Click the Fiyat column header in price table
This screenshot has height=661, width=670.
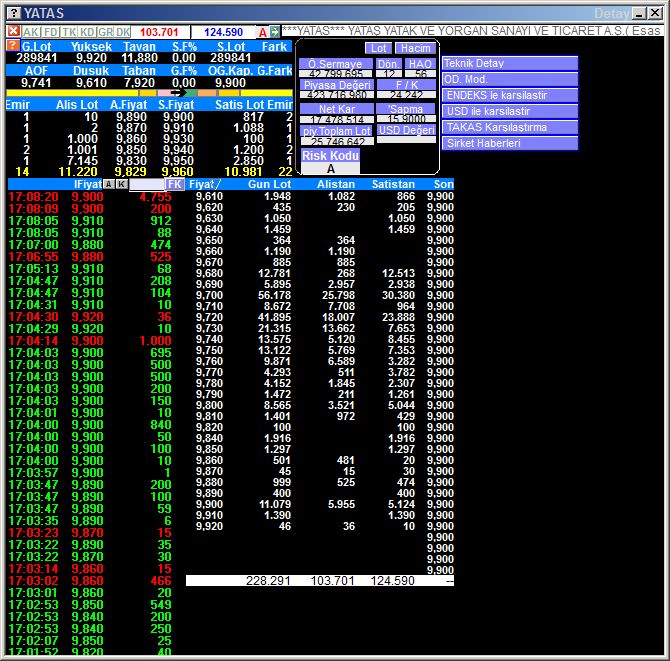(x=205, y=184)
